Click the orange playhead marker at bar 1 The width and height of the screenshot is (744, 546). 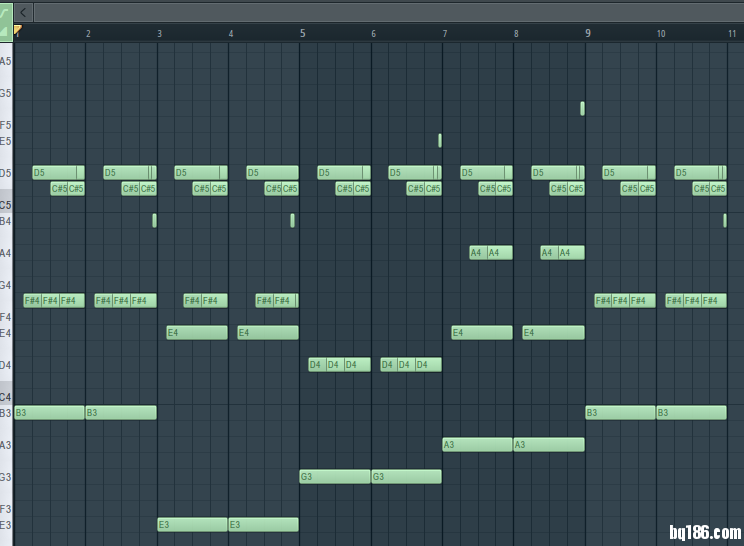[x=17, y=30]
